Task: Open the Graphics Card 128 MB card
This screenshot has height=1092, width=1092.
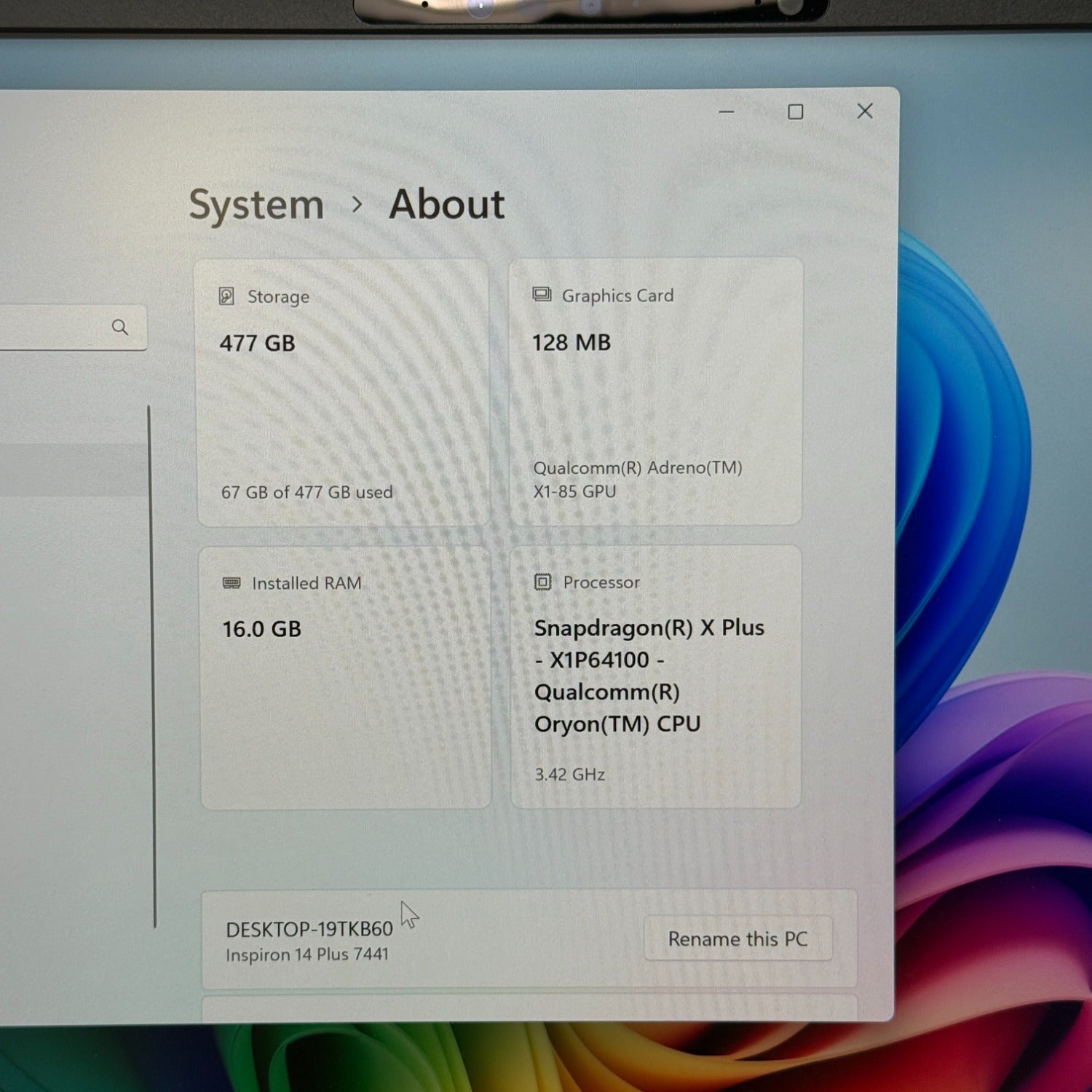Action: (656, 392)
